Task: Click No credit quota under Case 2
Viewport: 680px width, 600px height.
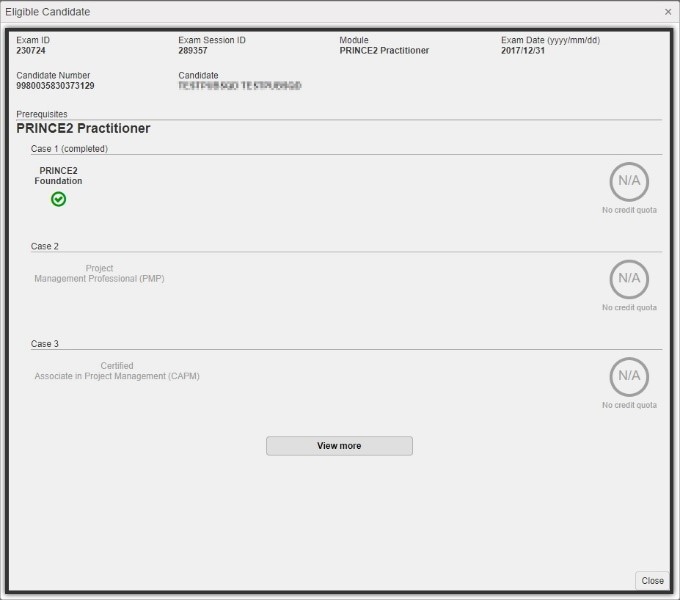Action: (x=629, y=308)
